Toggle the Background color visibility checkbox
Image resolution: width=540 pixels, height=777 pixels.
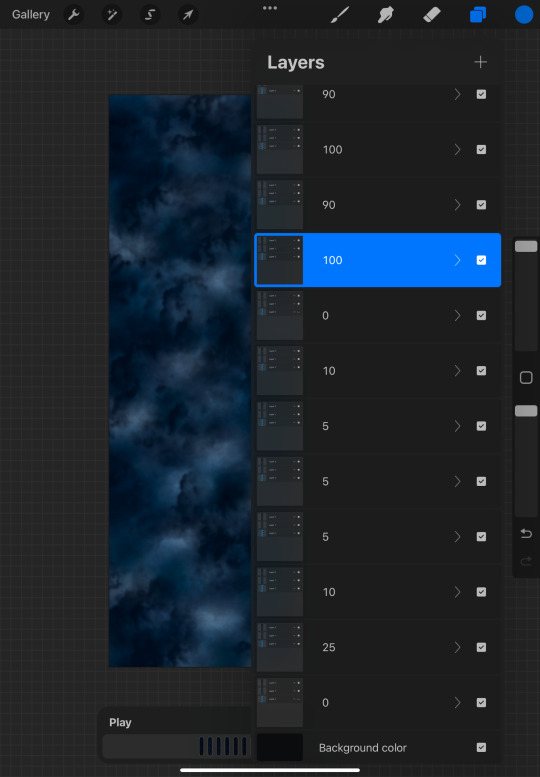pos(481,747)
